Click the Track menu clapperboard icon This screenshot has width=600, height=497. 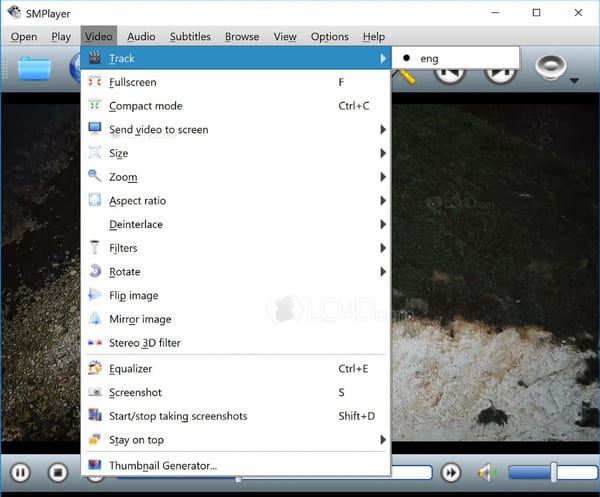click(95, 58)
